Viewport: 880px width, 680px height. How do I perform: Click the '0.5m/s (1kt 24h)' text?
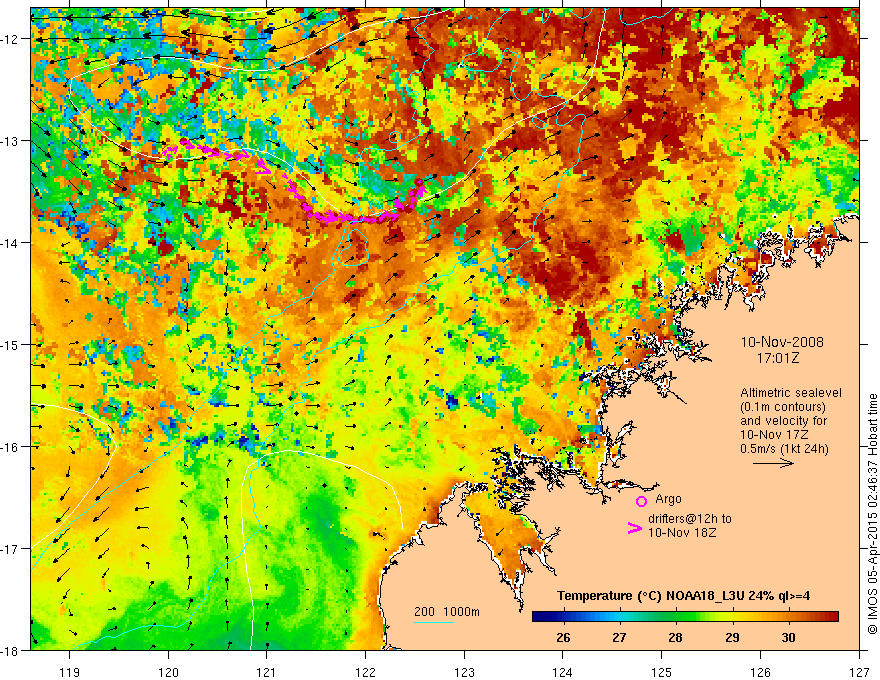[x=784, y=449]
